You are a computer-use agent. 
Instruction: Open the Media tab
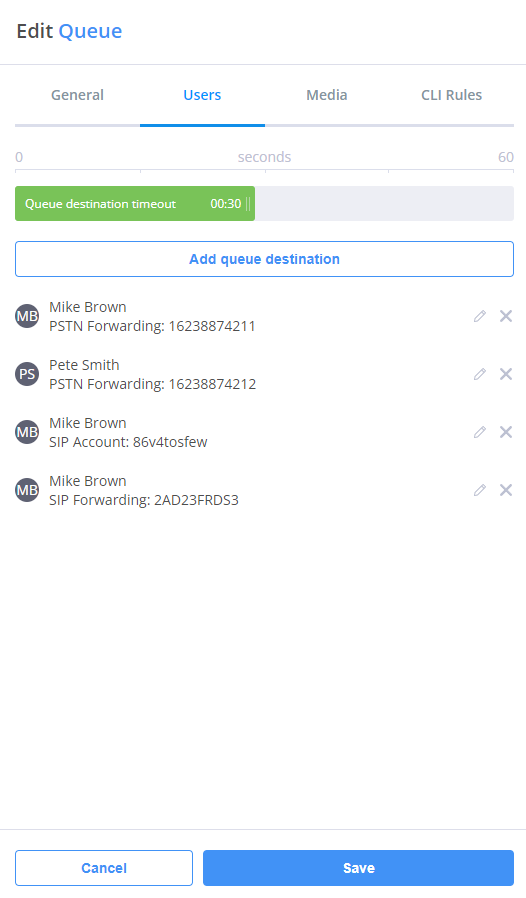coord(327,95)
